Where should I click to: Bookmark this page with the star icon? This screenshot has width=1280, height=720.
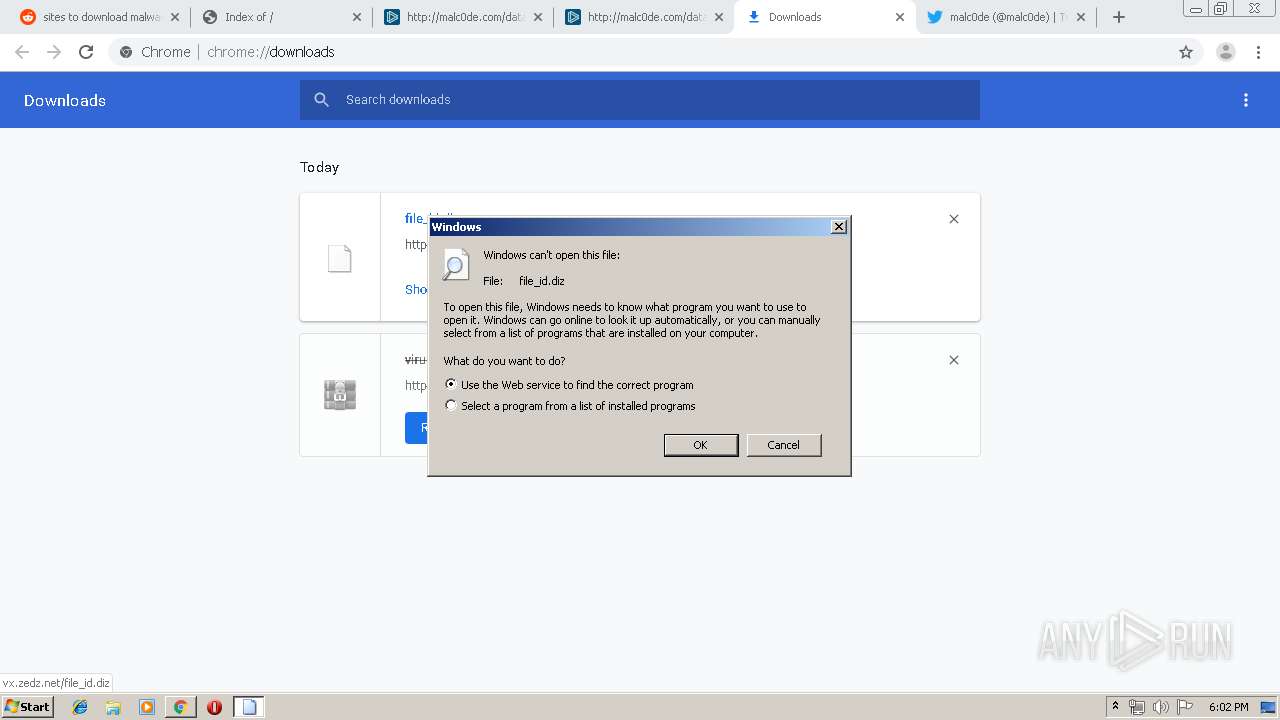point(1186,52)
